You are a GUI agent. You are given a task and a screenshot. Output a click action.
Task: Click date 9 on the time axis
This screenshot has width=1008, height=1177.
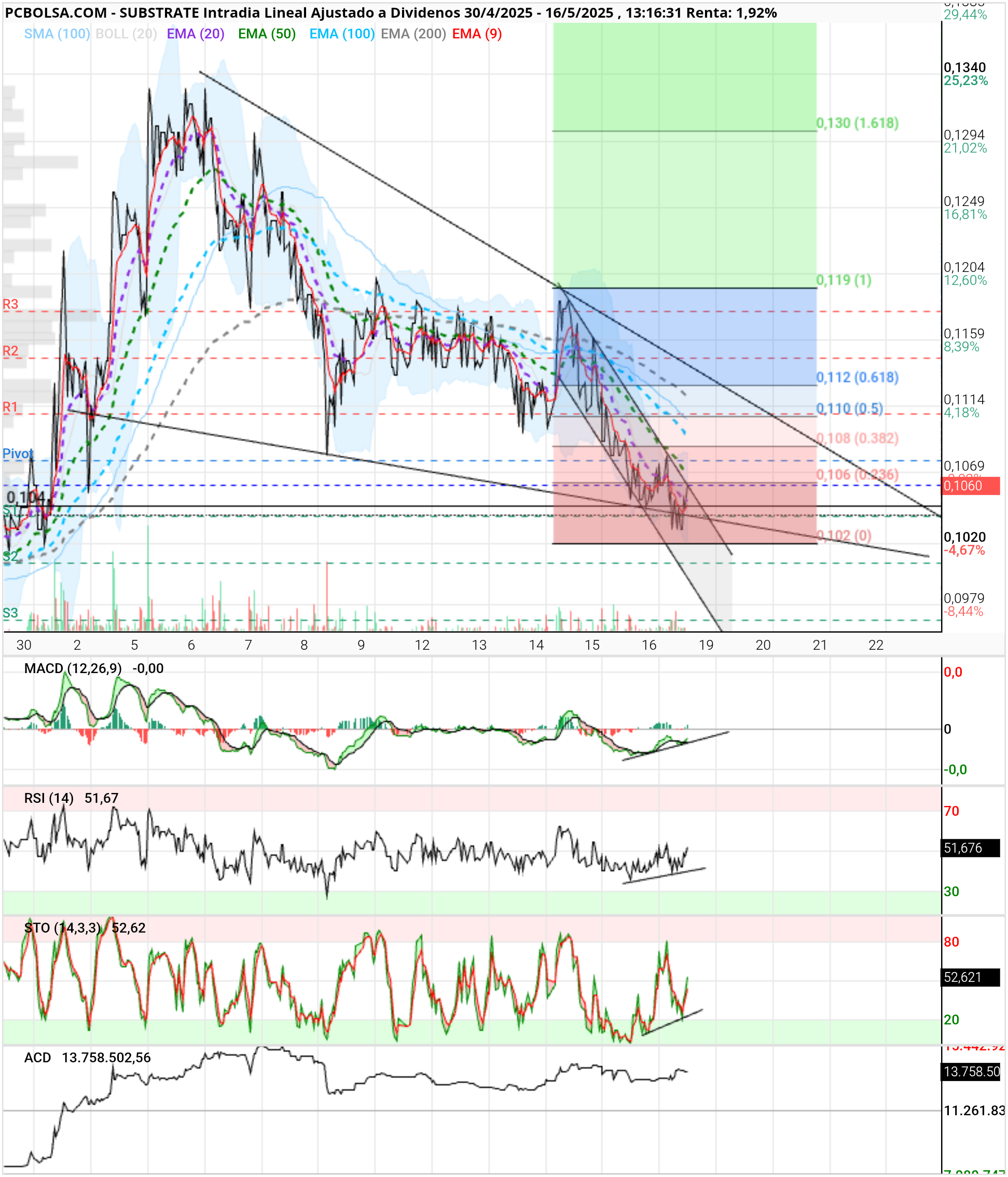click(x=361, y=645)
